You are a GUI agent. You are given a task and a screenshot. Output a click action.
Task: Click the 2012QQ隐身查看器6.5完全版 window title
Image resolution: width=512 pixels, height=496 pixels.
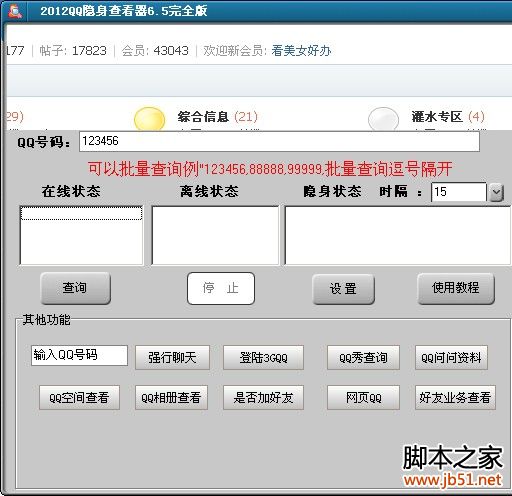click(x=124, y=11)
